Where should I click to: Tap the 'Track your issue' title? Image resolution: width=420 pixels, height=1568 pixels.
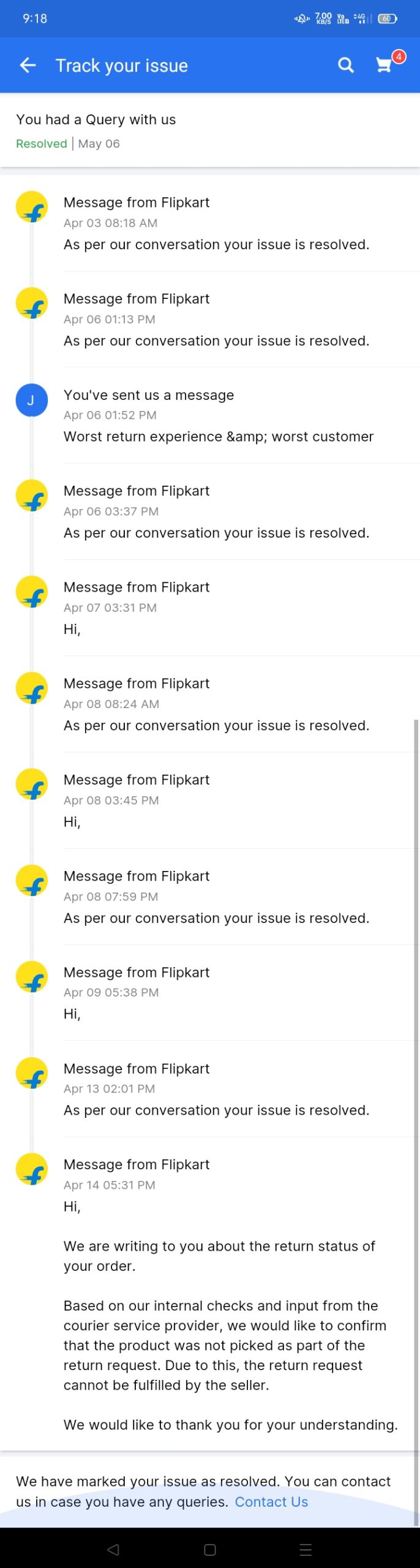(122, 66)
